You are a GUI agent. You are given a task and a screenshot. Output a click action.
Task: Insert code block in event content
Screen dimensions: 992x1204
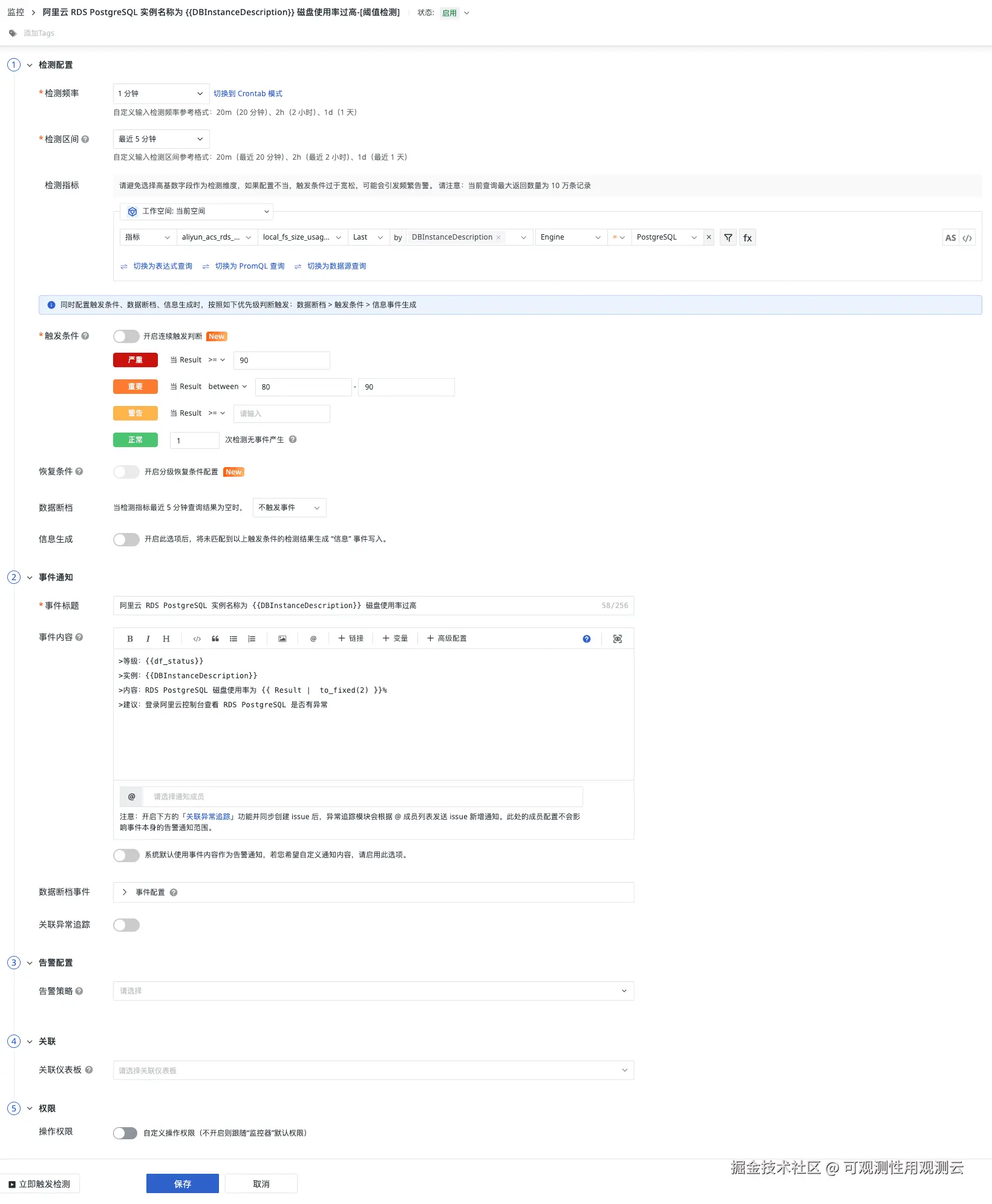(x=197, y=639)
